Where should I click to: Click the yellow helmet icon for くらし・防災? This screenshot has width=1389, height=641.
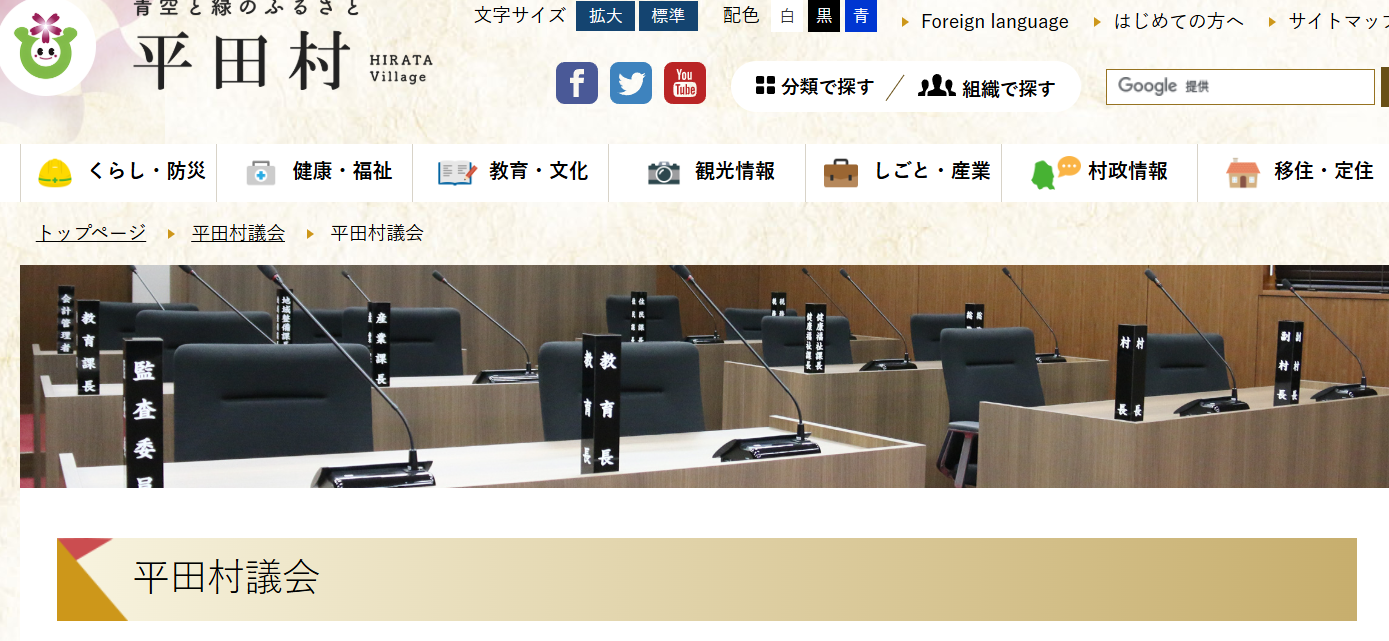[55, 173]
